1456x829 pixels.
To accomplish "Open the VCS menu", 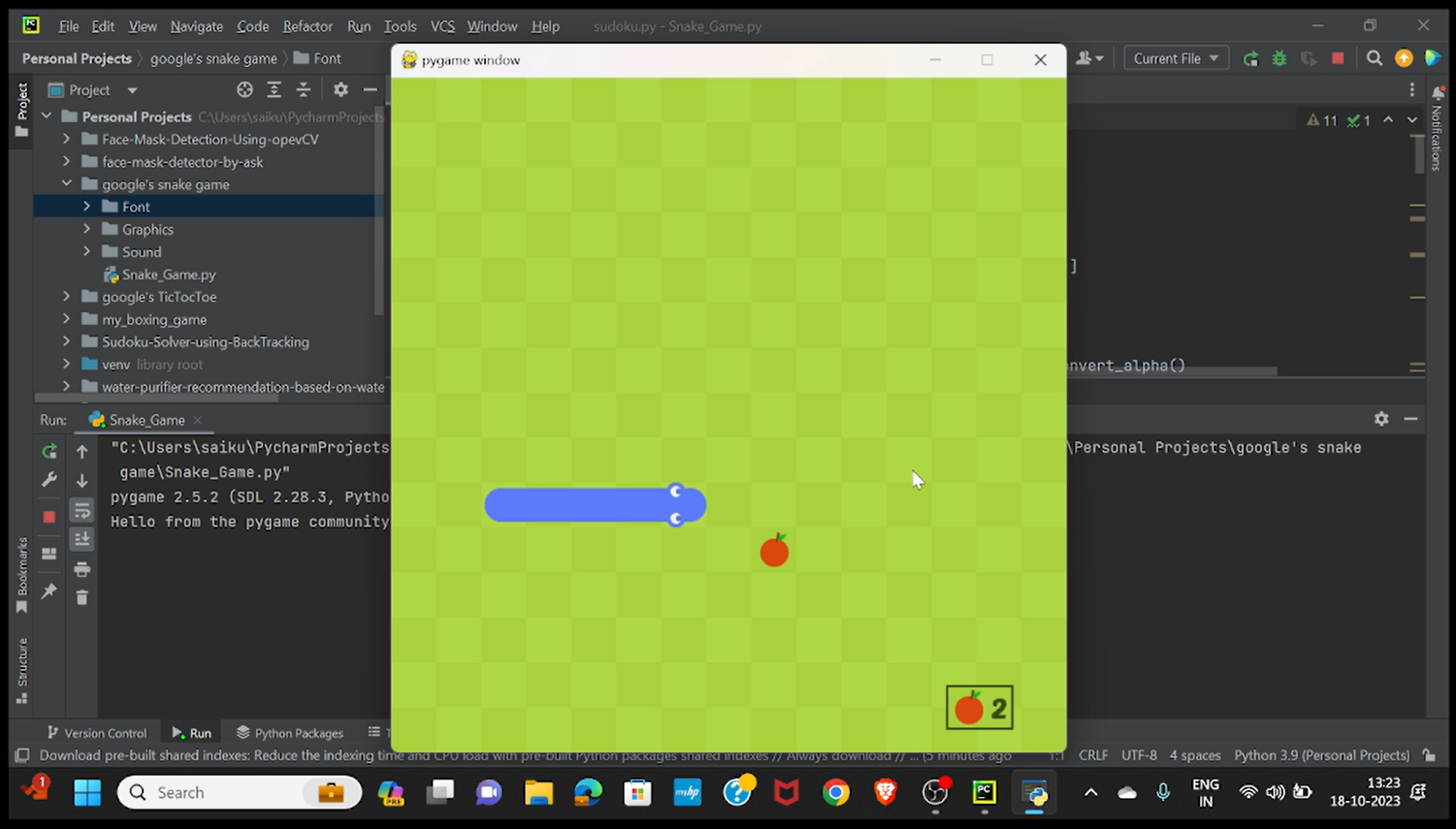I will coord(442,26).
